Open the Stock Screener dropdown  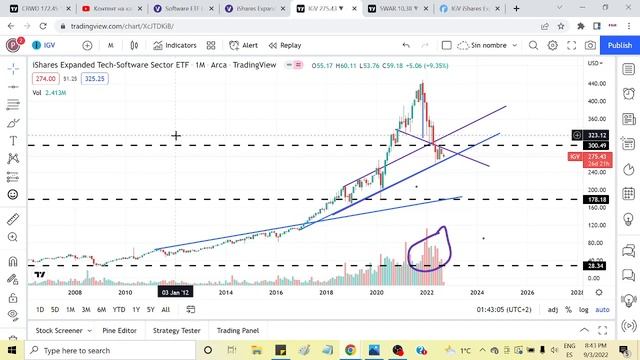[x=63, y=331]
